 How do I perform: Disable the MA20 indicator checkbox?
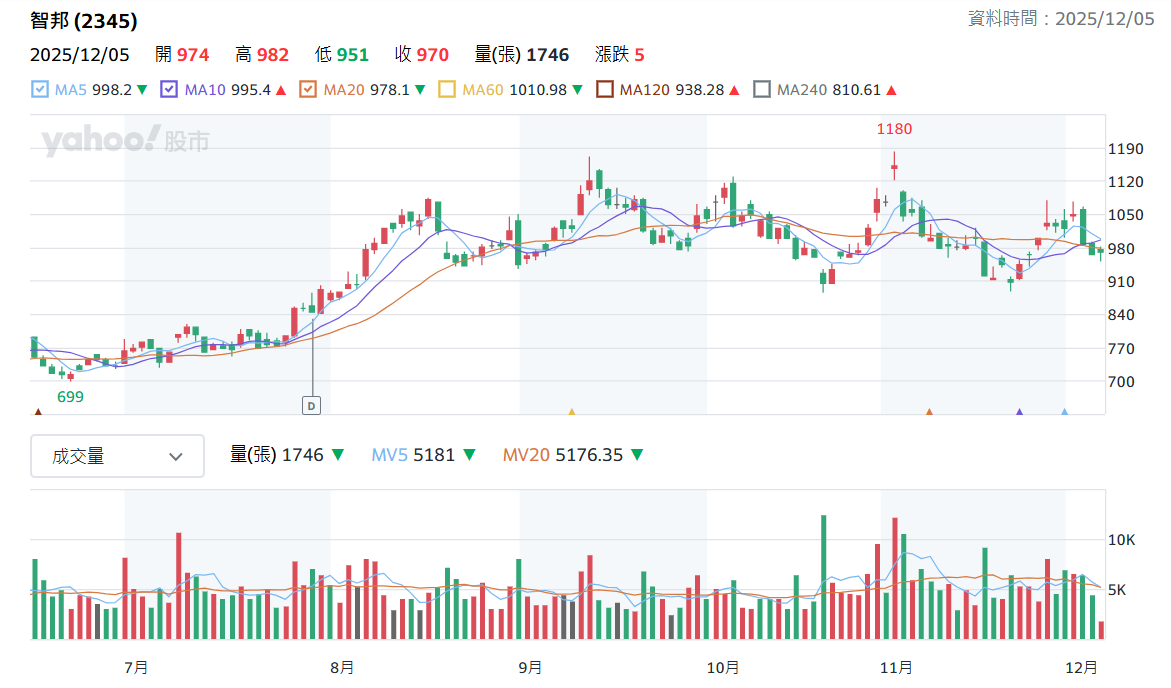(308, 89)
